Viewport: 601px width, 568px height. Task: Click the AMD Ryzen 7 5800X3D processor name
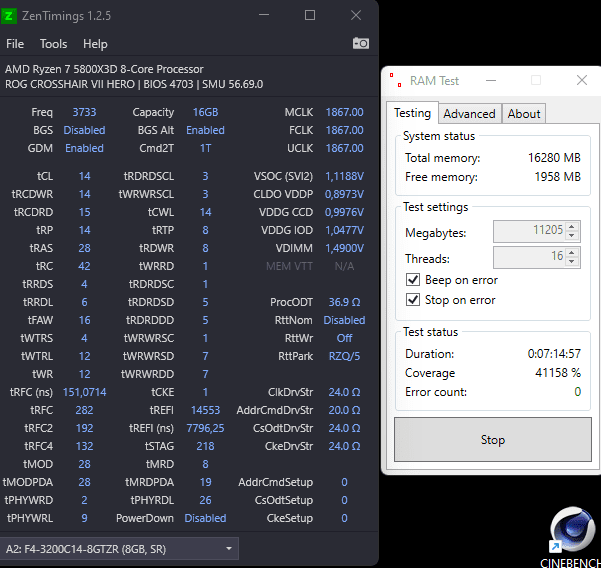coord(104,69)
